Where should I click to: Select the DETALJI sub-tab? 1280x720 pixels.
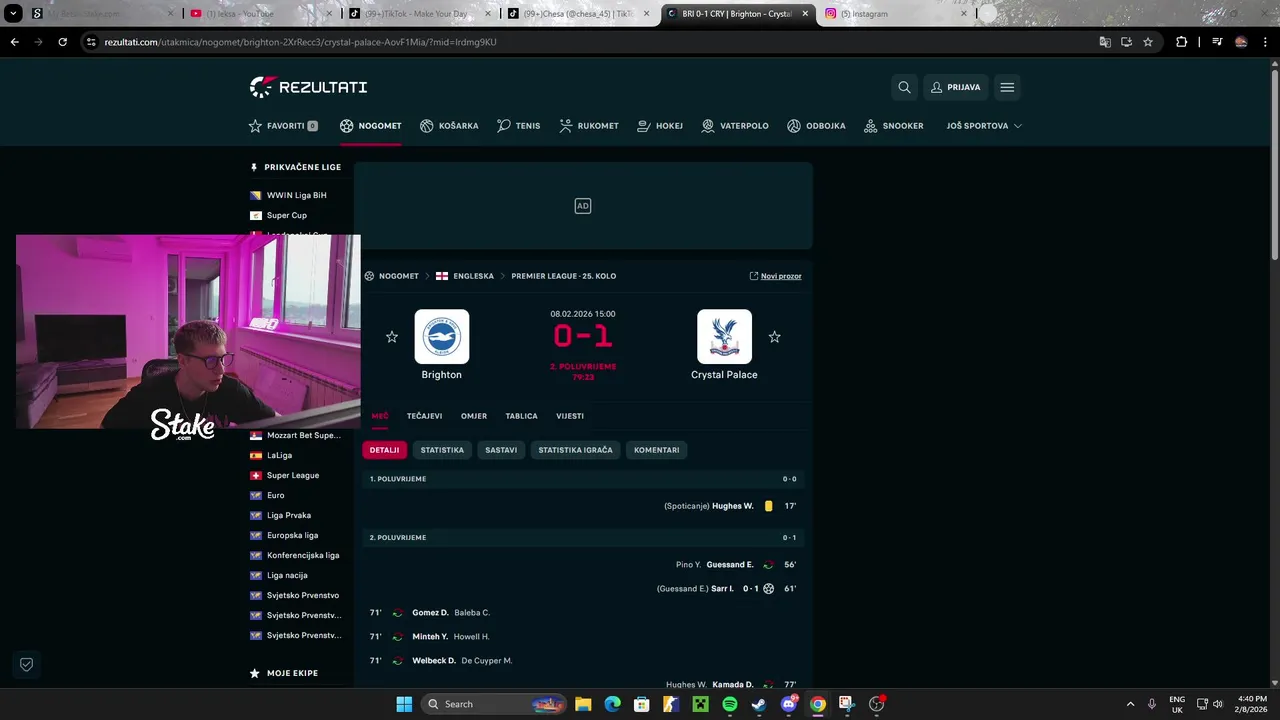tap(384, 450)
